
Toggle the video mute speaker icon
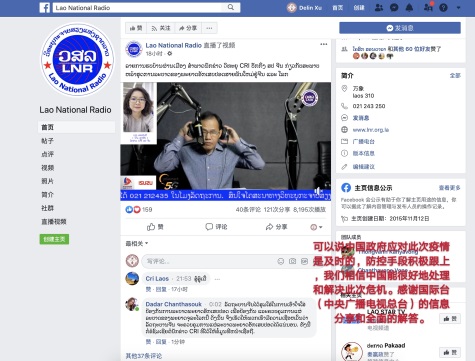[x=318, y=191]
